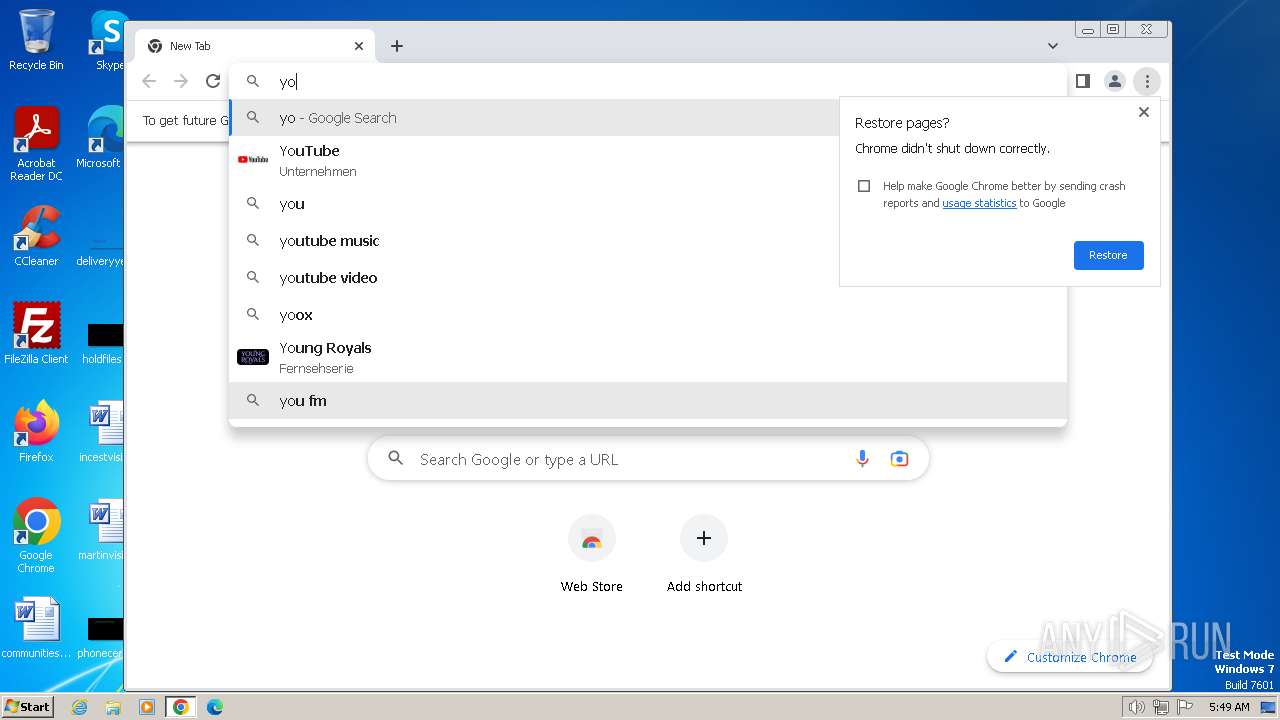Click the back navigation arrow
Screen dimensions: 1280x720
[x=149, y=81]
